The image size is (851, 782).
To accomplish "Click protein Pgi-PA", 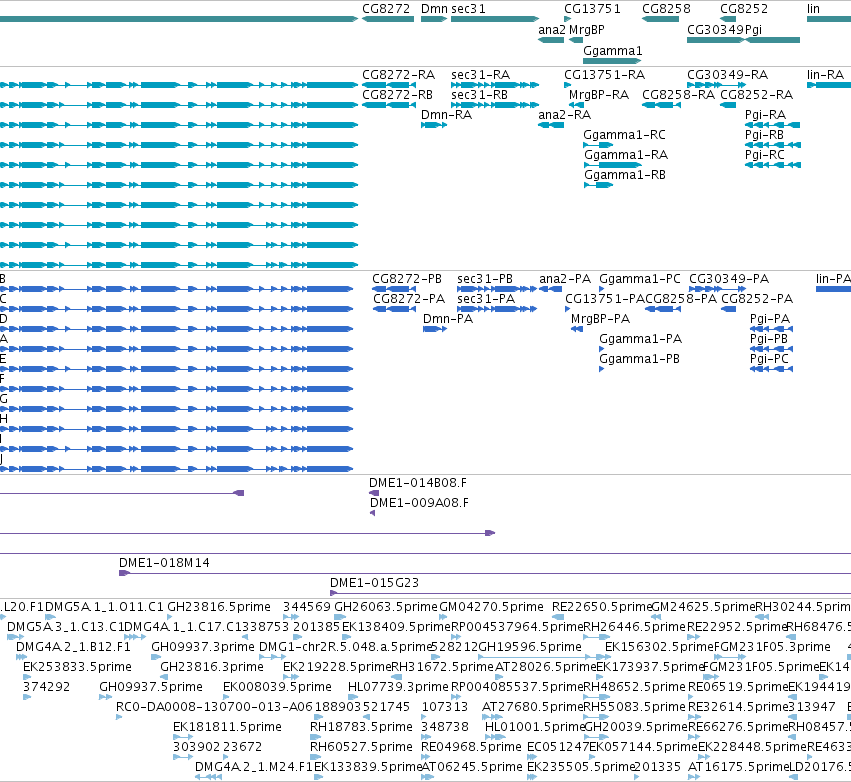I will coord(770,319).
